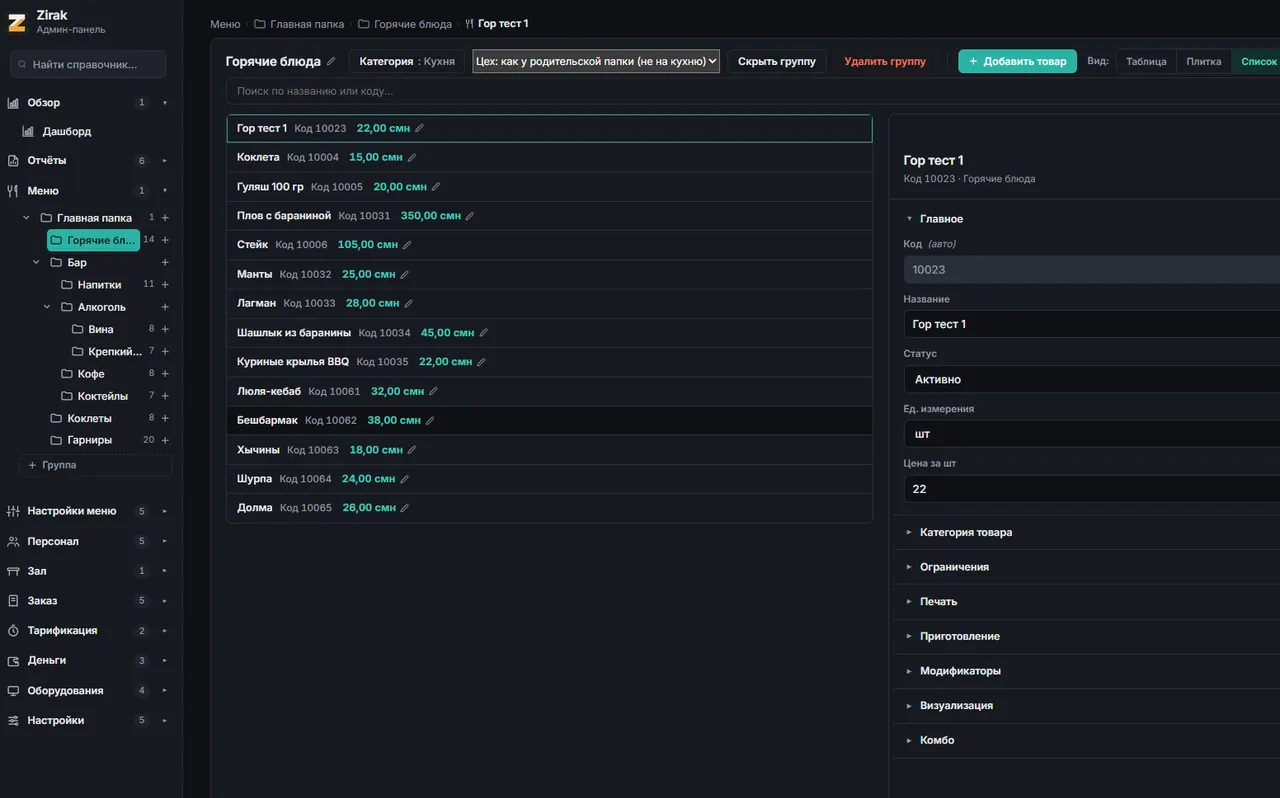Click the Добавить товар button
Image resolution: width=1280 pixels, height=798 pixels.
(x=1017, y=62)
